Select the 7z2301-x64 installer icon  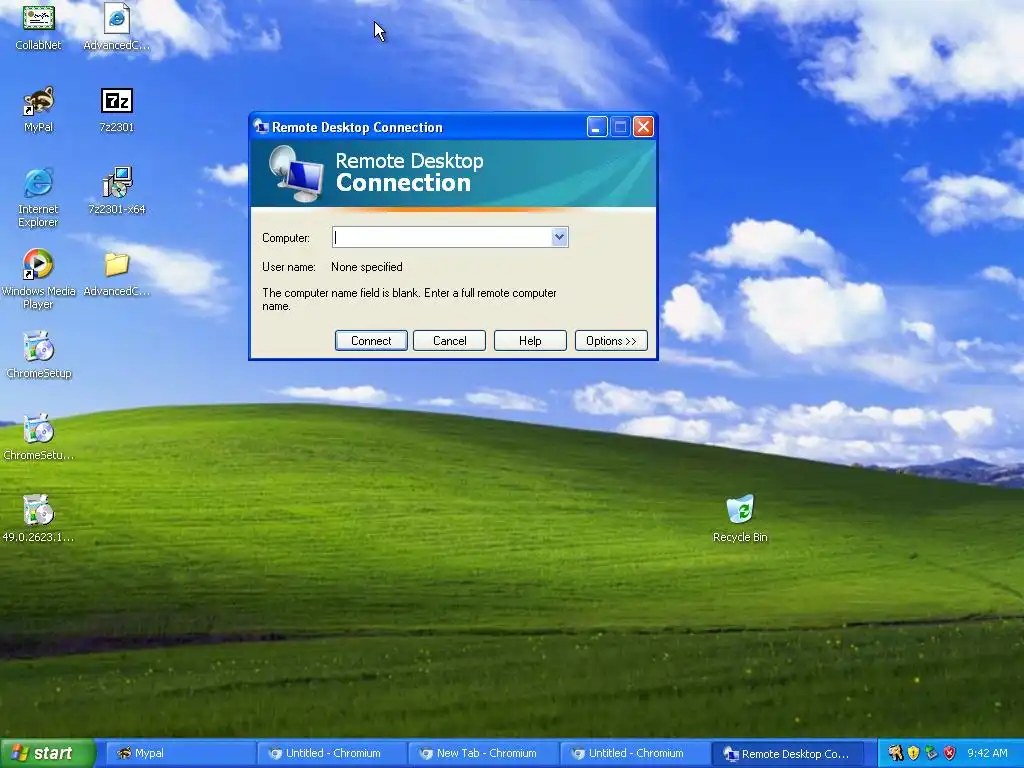click(x=117, y=191)
